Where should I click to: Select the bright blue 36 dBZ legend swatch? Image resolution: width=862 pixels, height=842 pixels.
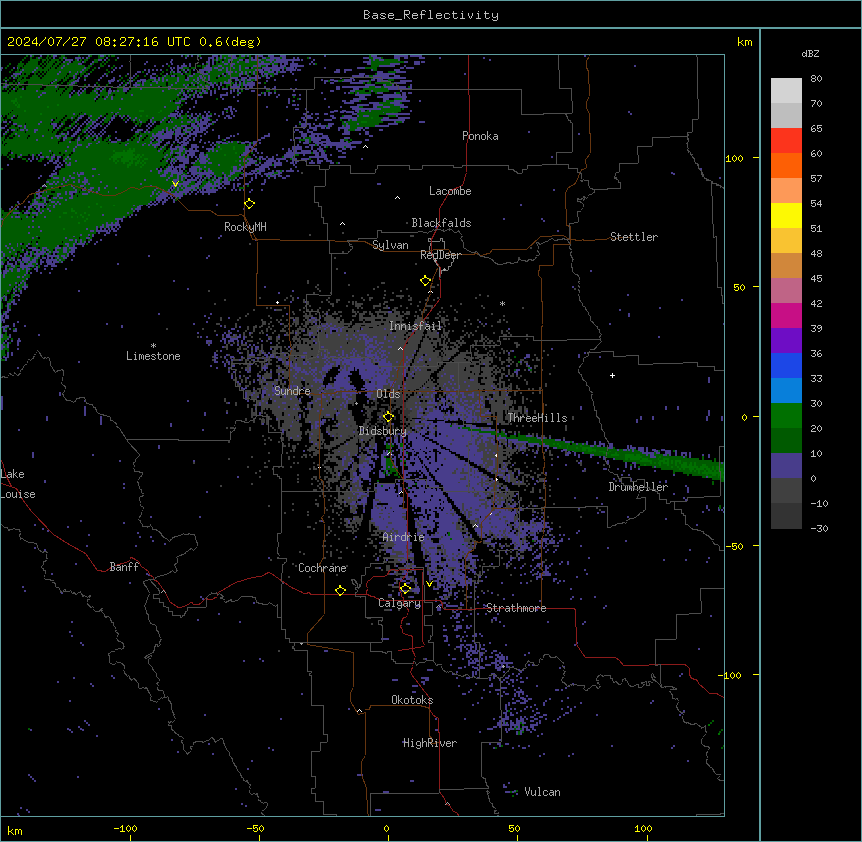coord(786,365)
